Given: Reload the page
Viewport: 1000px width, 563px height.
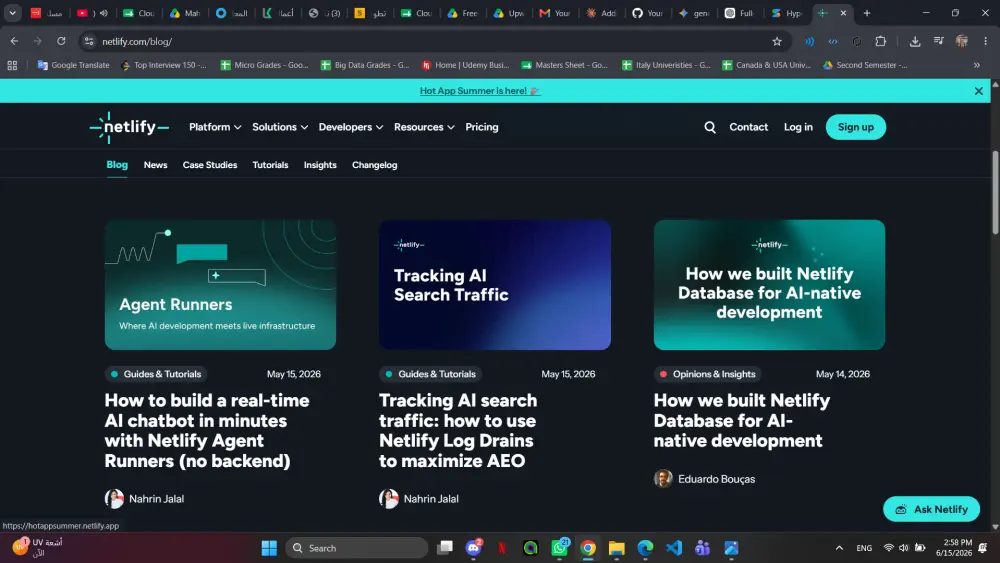Looking at the screenshot, I should (61, 41).
